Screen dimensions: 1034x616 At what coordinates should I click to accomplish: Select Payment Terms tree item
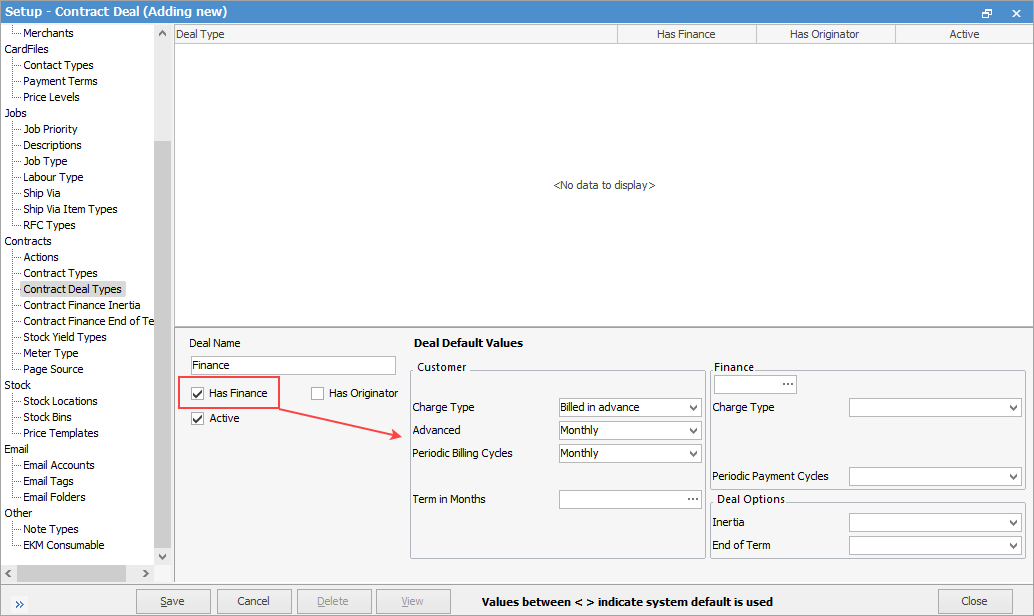pos(60,81)
